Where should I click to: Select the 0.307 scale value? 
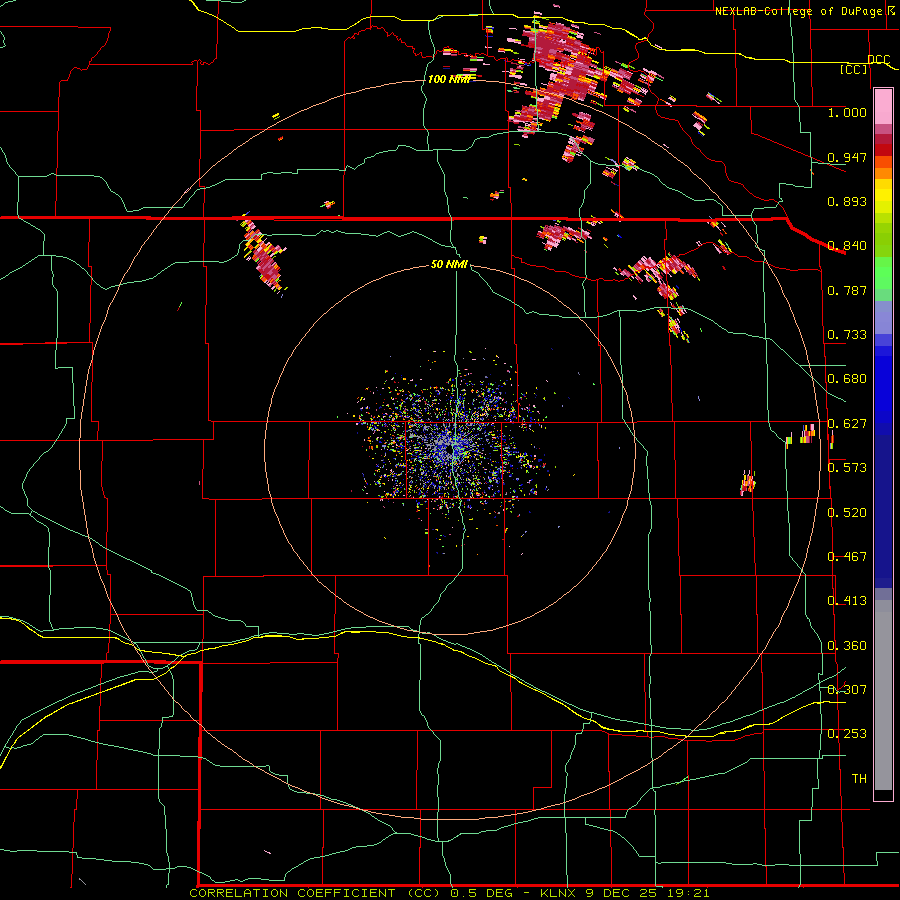pos(847,690)
